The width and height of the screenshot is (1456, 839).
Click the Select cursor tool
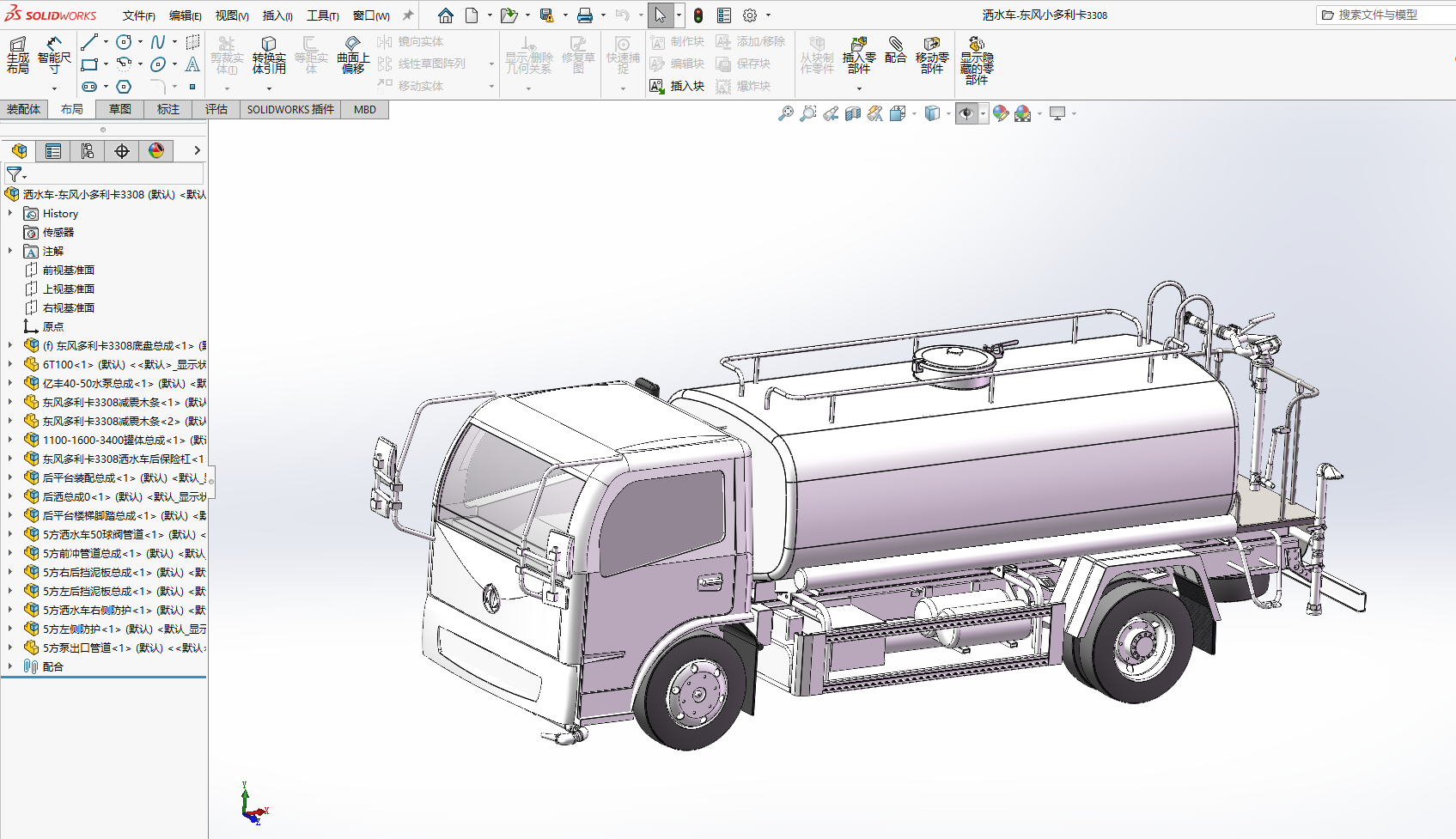pyautogui.click(x=660, y=15)
